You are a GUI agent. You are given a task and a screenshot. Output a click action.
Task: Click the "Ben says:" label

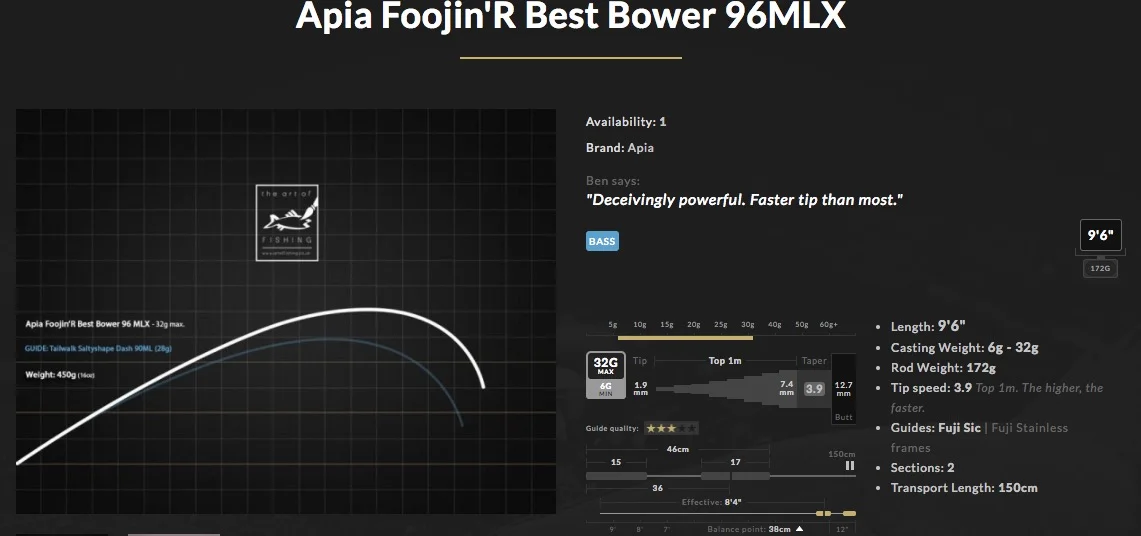tap(613, 181)
